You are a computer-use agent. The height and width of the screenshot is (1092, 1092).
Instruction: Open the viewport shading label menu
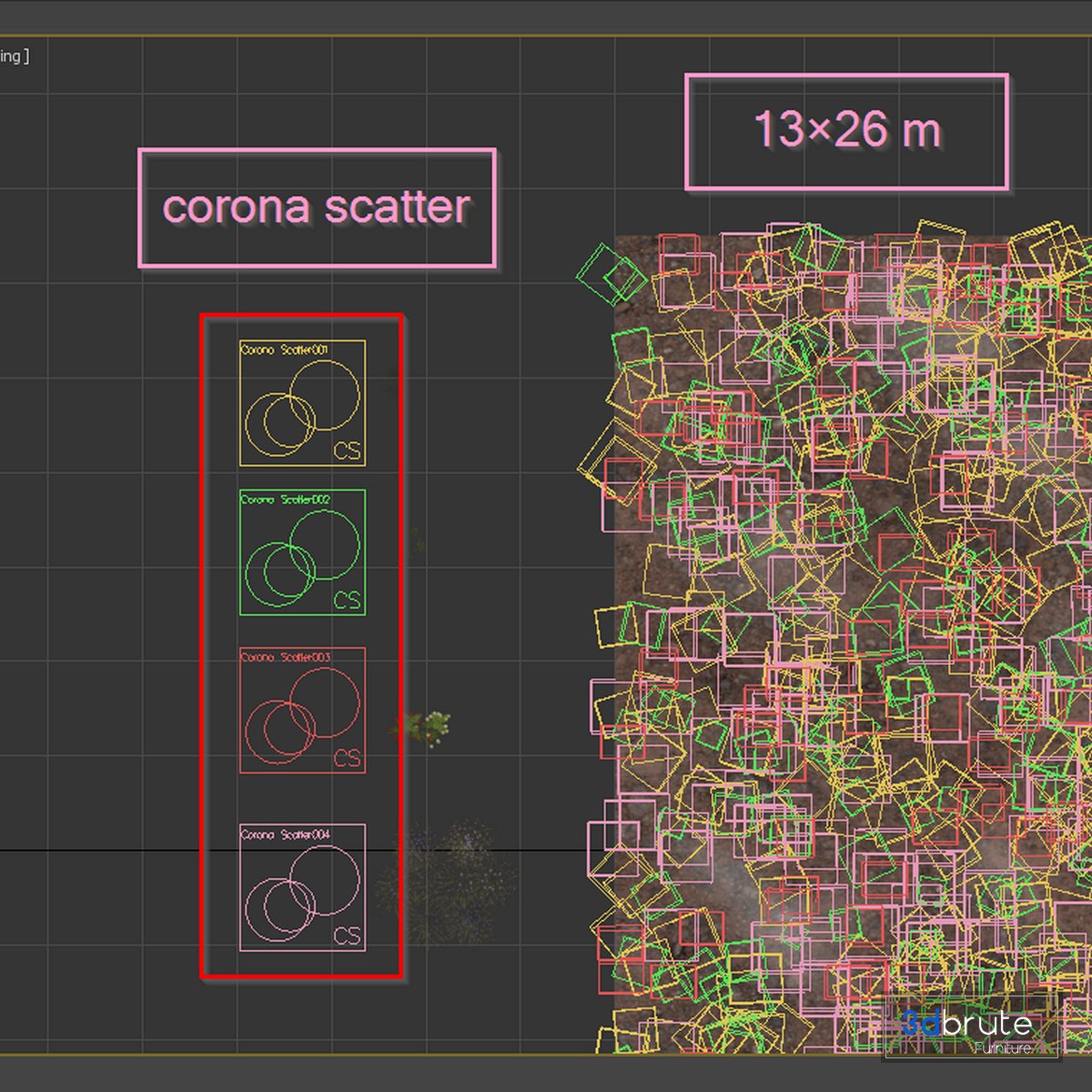15,56
